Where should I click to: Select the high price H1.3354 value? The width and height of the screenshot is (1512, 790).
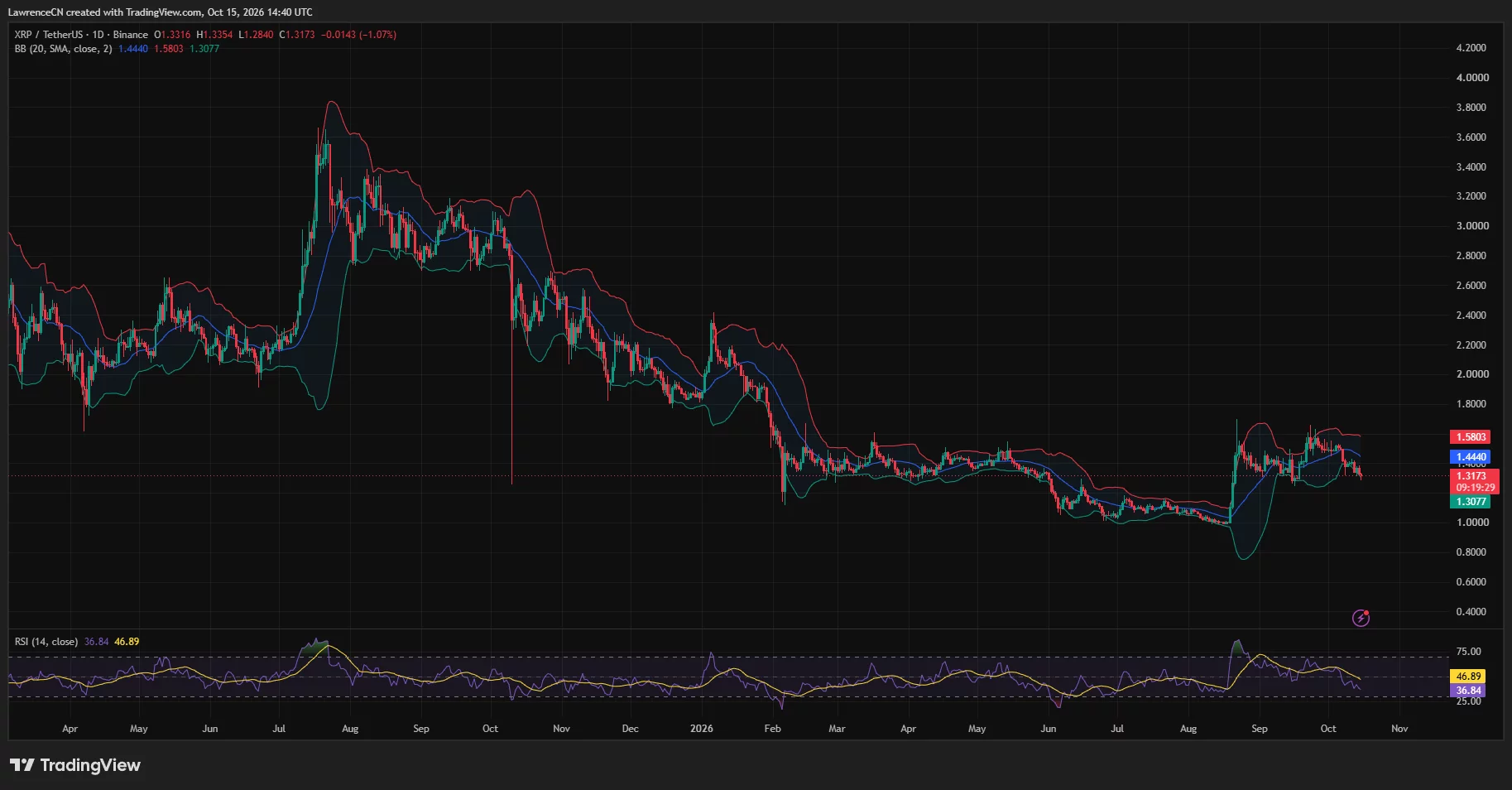pos(214,35)
